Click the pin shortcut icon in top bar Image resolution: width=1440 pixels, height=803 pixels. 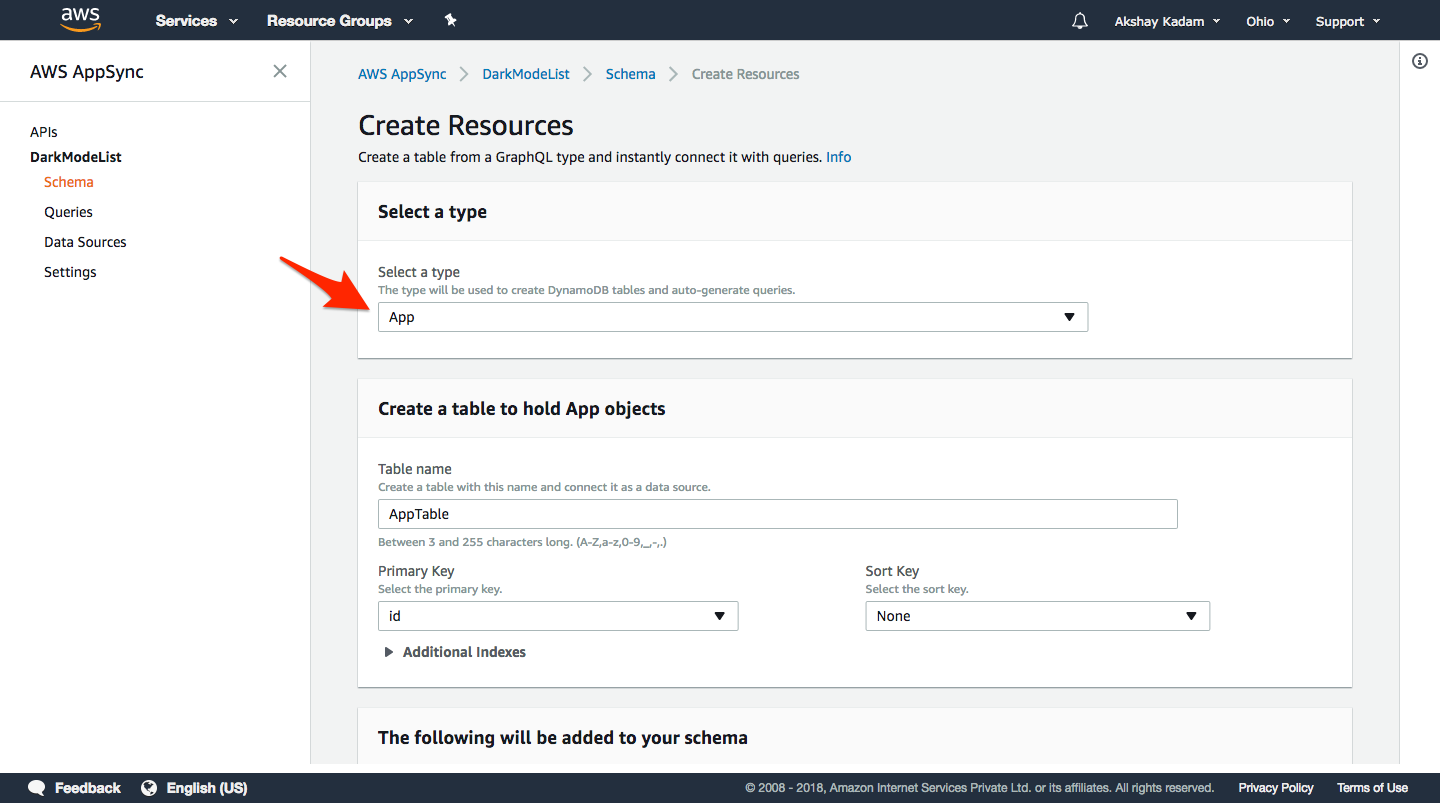pyautogui.click(x=450, y=19)
